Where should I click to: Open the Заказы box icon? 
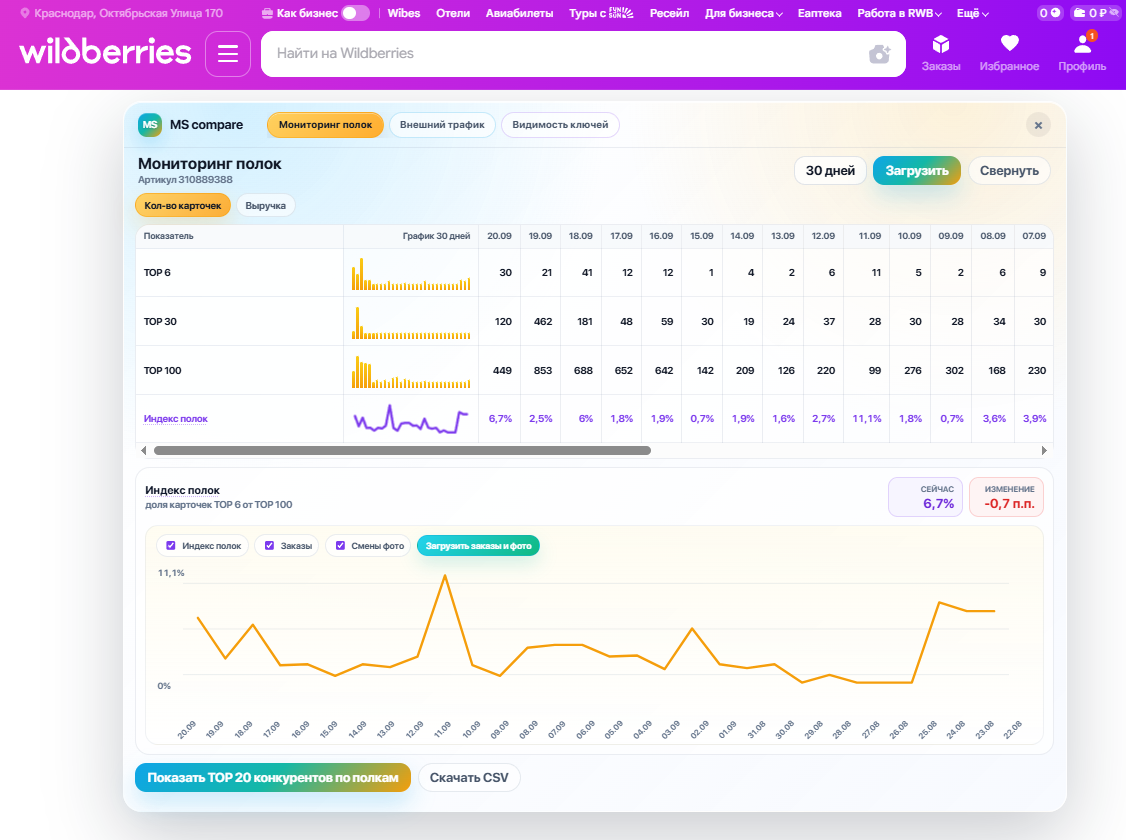(x=941, y=53)
